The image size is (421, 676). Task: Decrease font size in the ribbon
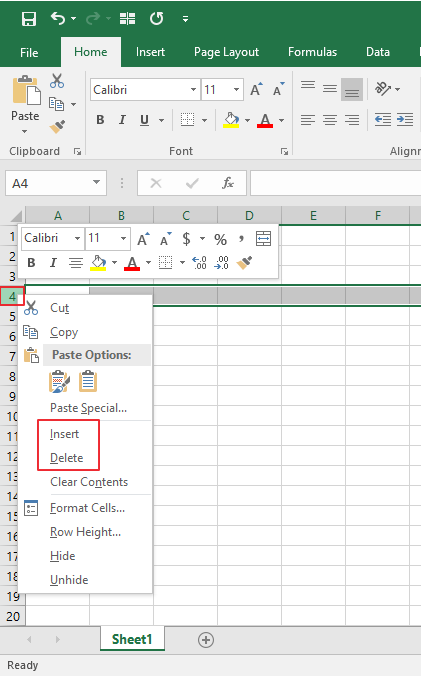click(278, 89)
